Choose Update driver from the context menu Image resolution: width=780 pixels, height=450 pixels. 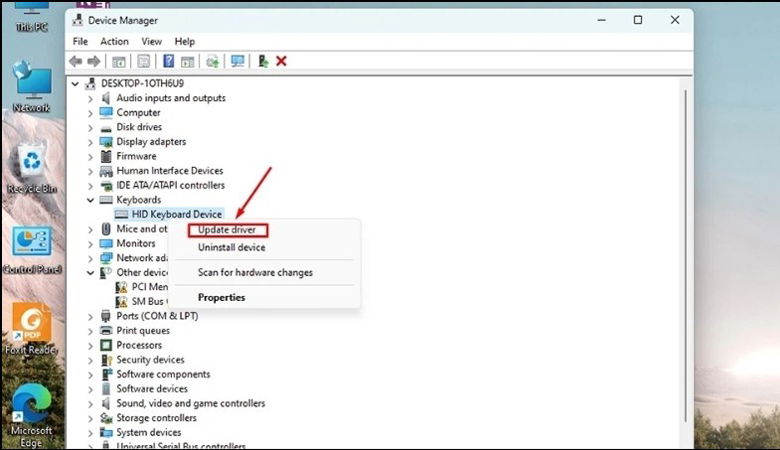227,230
